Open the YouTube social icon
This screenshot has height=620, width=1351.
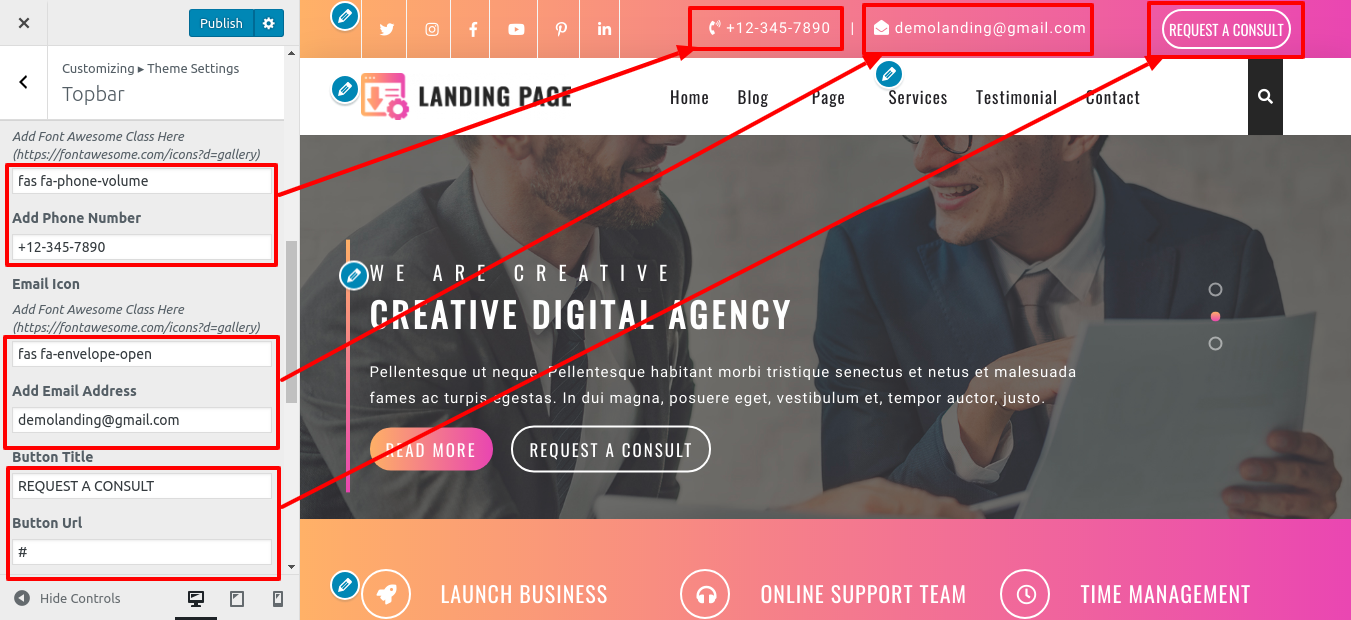(516, 29)
